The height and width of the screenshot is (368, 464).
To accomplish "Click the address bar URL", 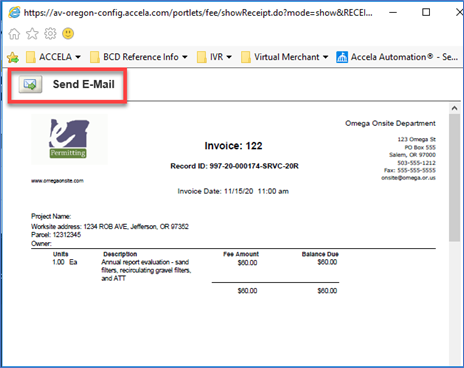I will pos(198,13).
